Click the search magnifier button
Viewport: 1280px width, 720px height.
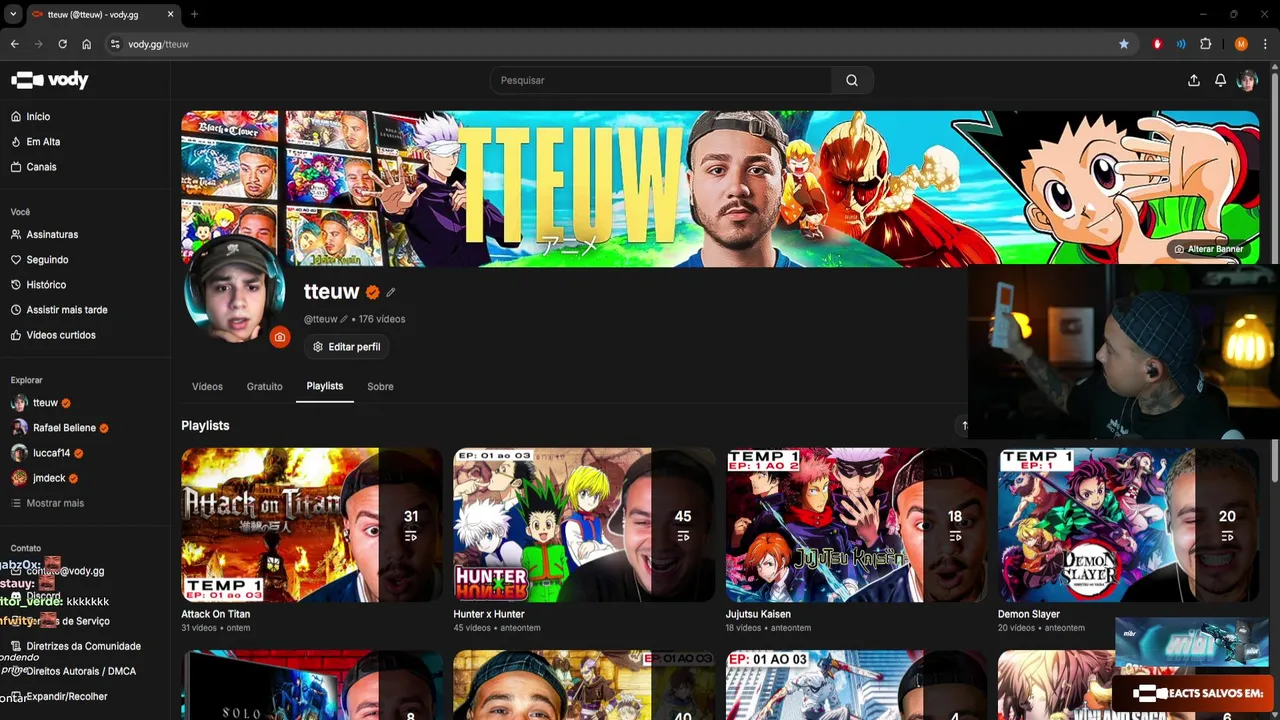coord(852,80)
